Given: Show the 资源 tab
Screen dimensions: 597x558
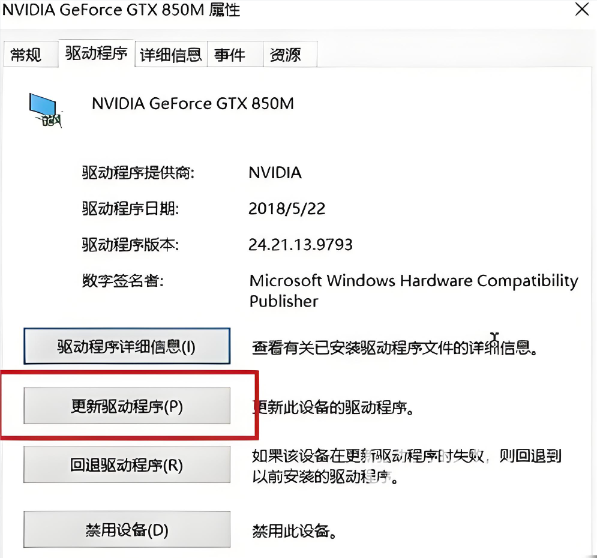Looking at the screenshot, I should pyautogui.click(x=286, y=55).
